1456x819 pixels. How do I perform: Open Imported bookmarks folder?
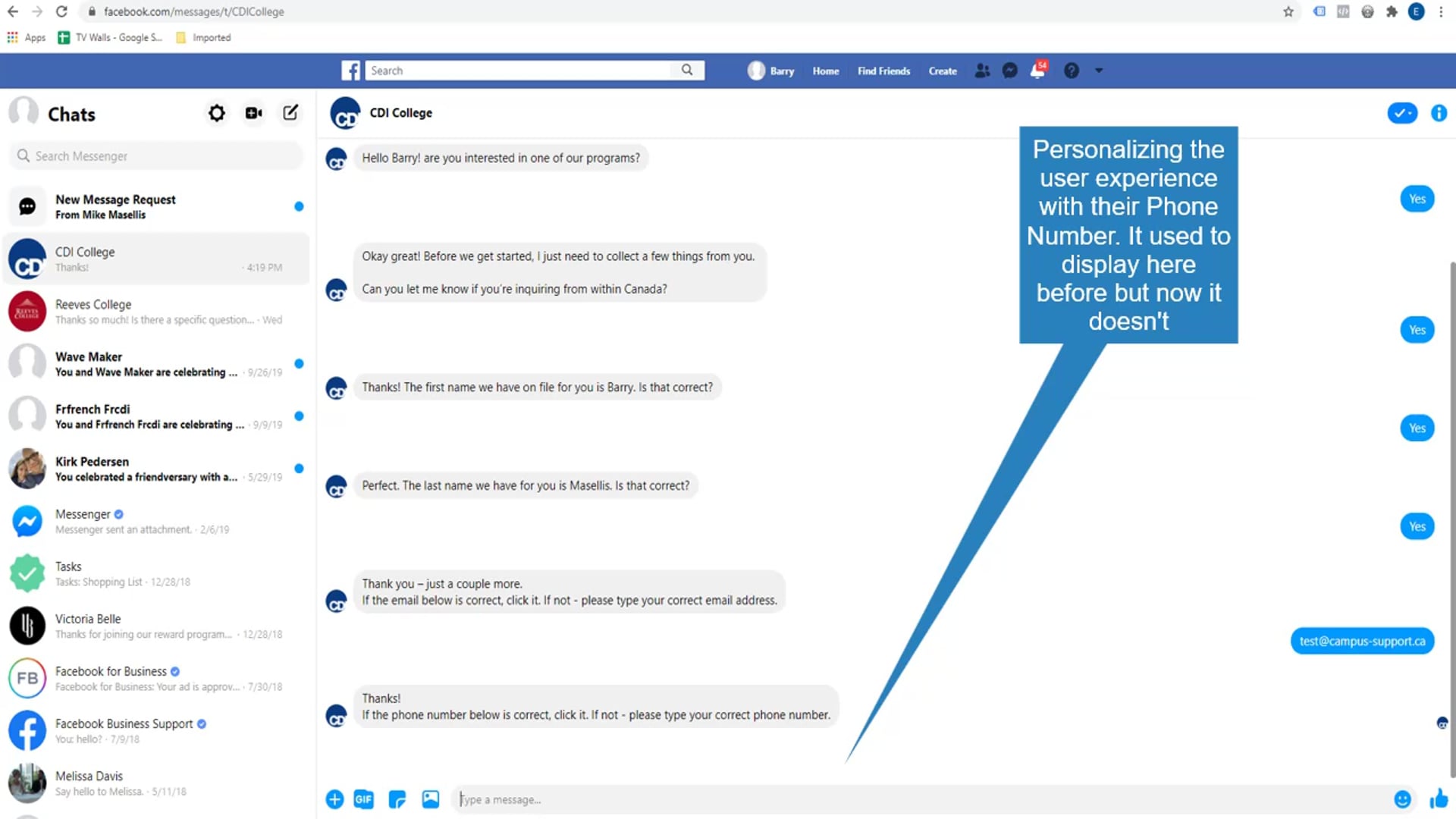point(203,37)
